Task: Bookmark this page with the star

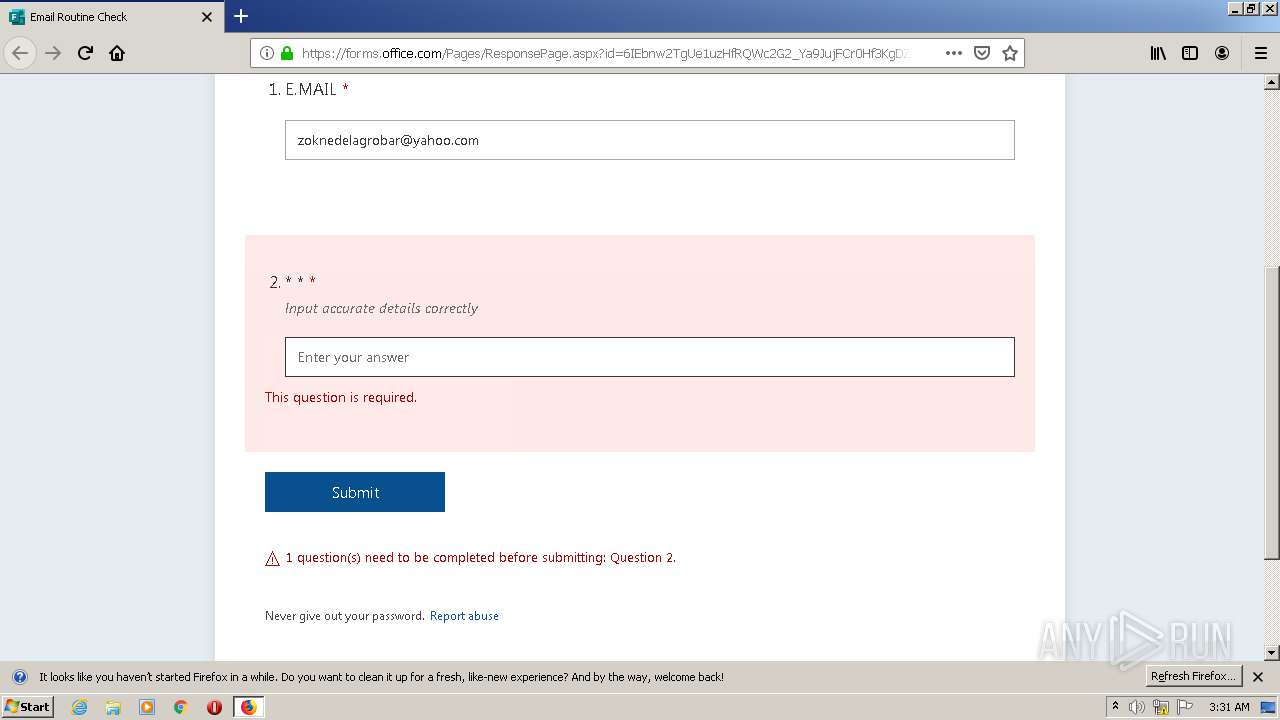Action: (x=1010, y=53)
